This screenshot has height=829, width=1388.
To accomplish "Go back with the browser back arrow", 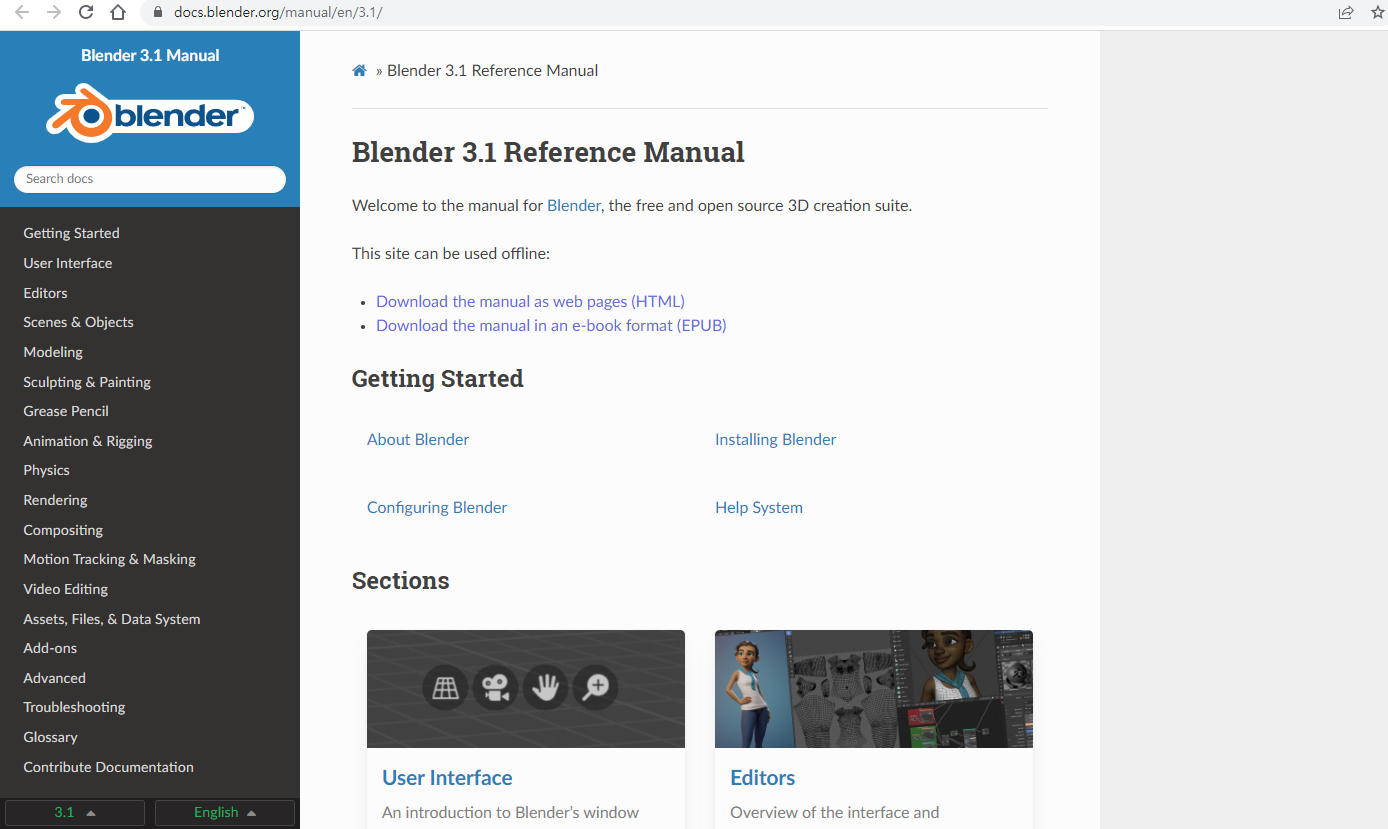I will (x=22, y=12).
